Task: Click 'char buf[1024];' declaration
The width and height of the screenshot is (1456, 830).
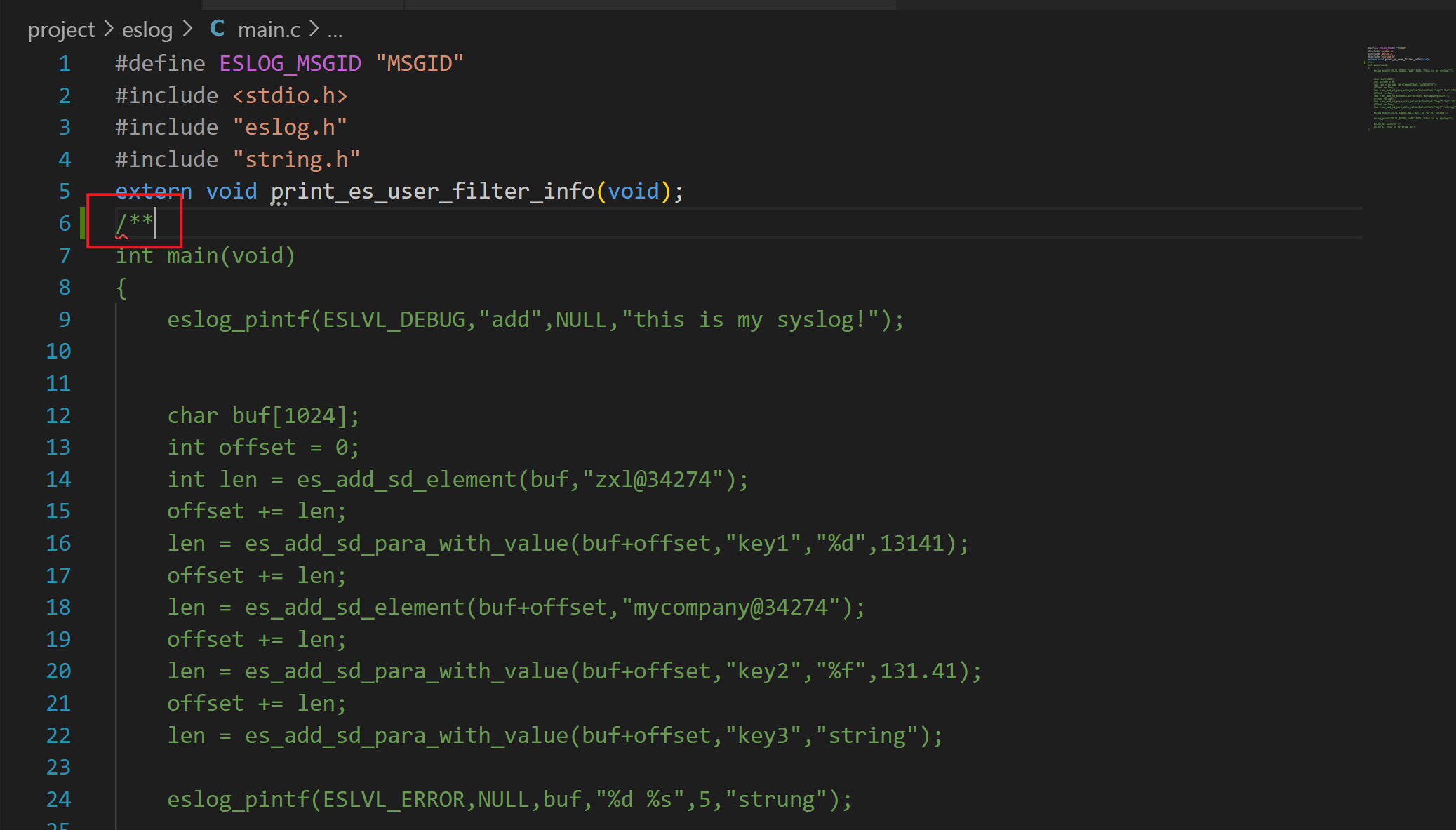Action: (264, 416)
